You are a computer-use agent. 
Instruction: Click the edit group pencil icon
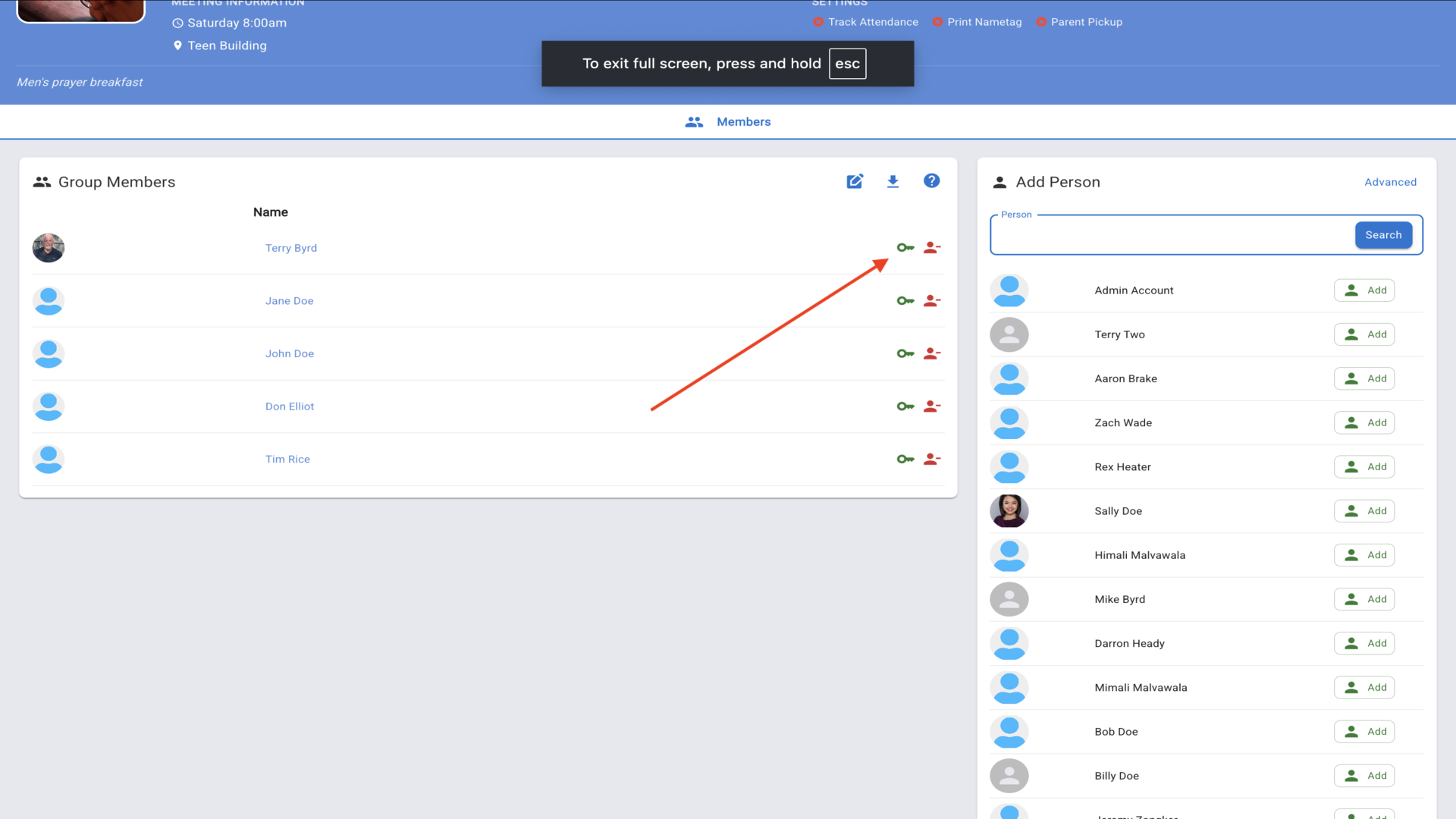click(855, 181)
